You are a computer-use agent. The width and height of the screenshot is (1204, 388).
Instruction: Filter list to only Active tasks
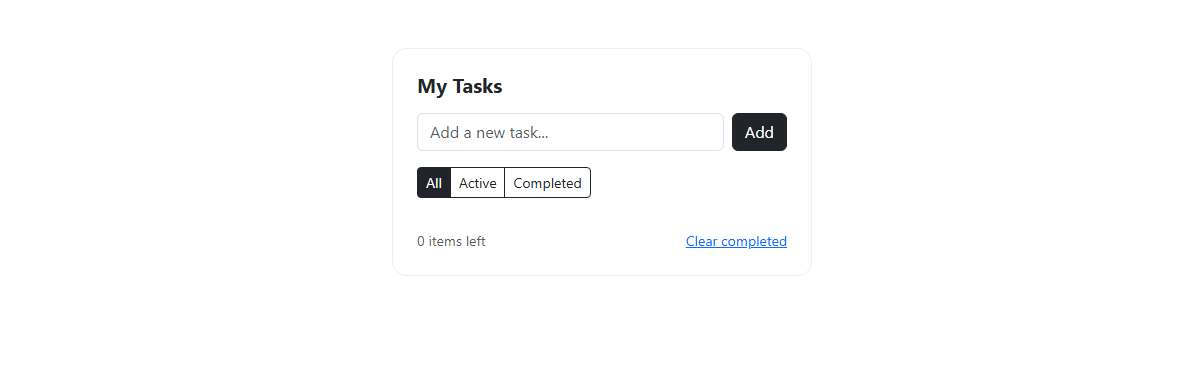[x=478, y=183]
